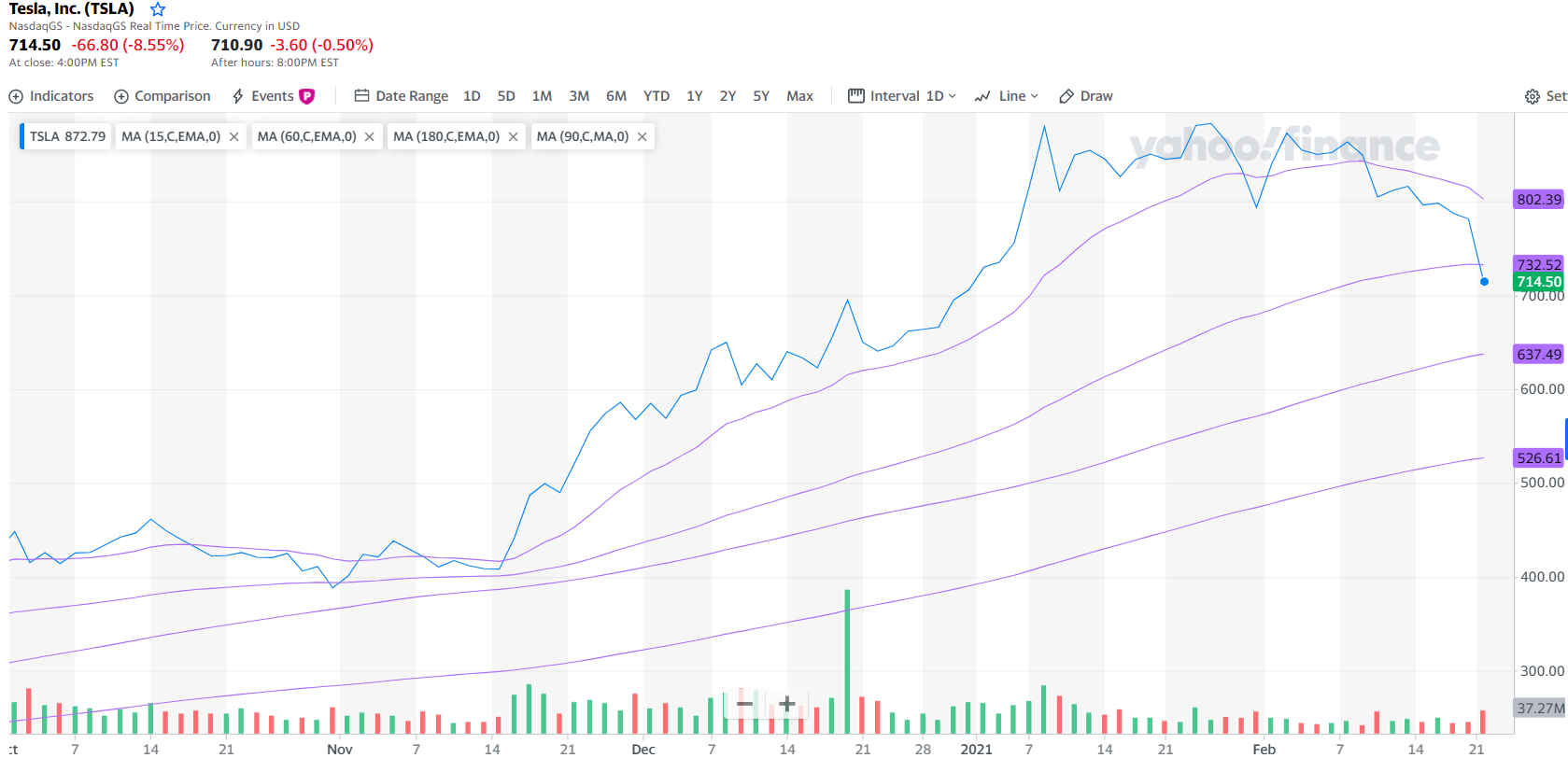Open the Date Range picker

pos(402,96)
